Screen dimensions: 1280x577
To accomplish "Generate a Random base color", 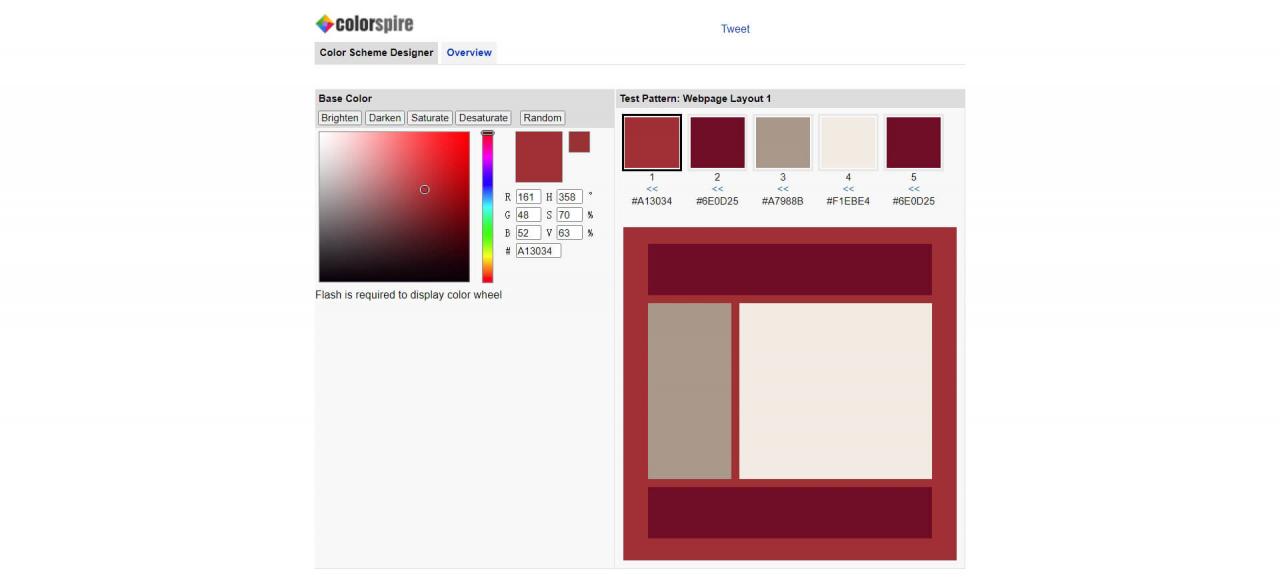I will coord(541,117).
